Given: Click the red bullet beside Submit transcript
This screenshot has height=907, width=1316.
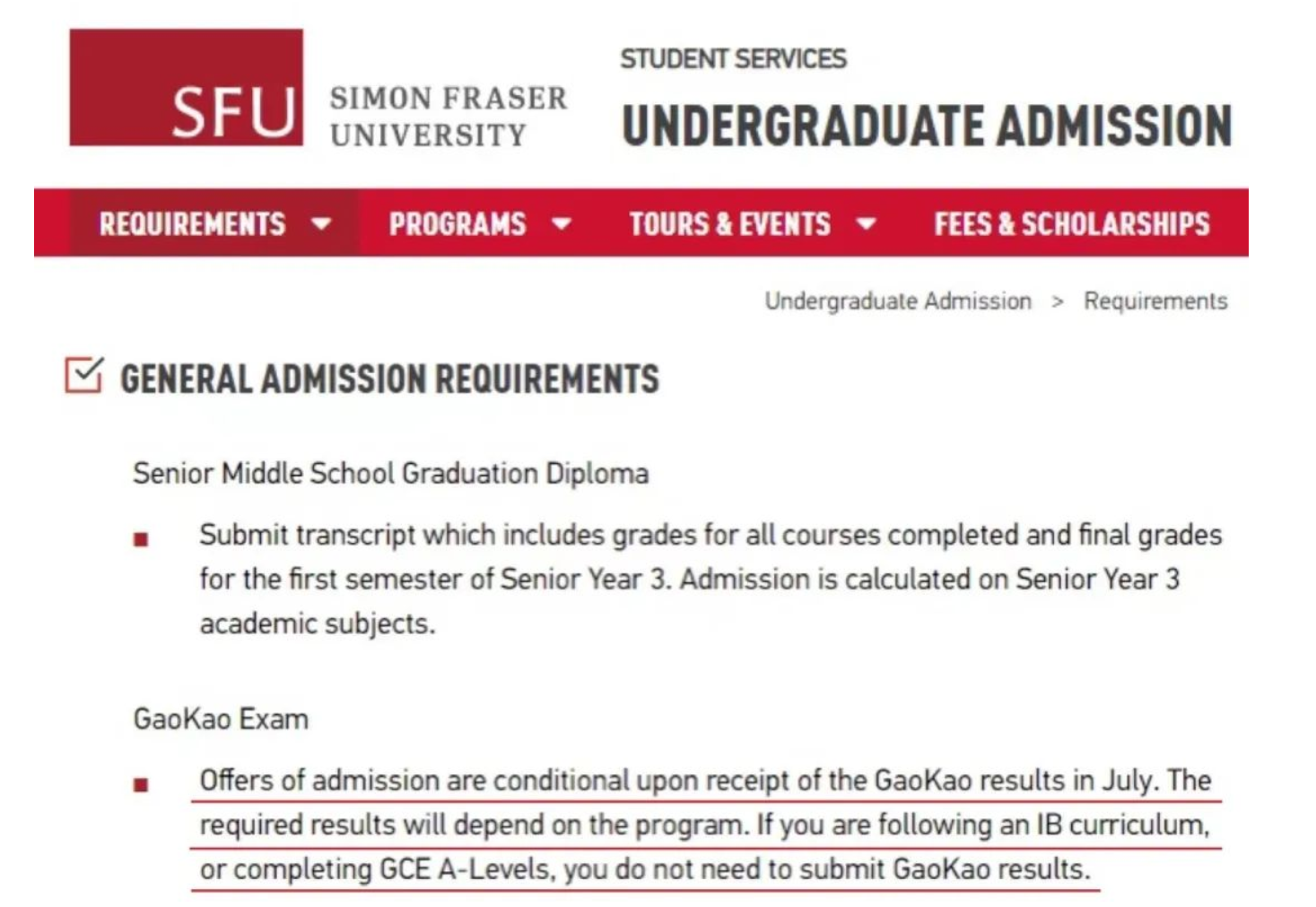Looking at the screenshot, I should click(x=141, y=539).
